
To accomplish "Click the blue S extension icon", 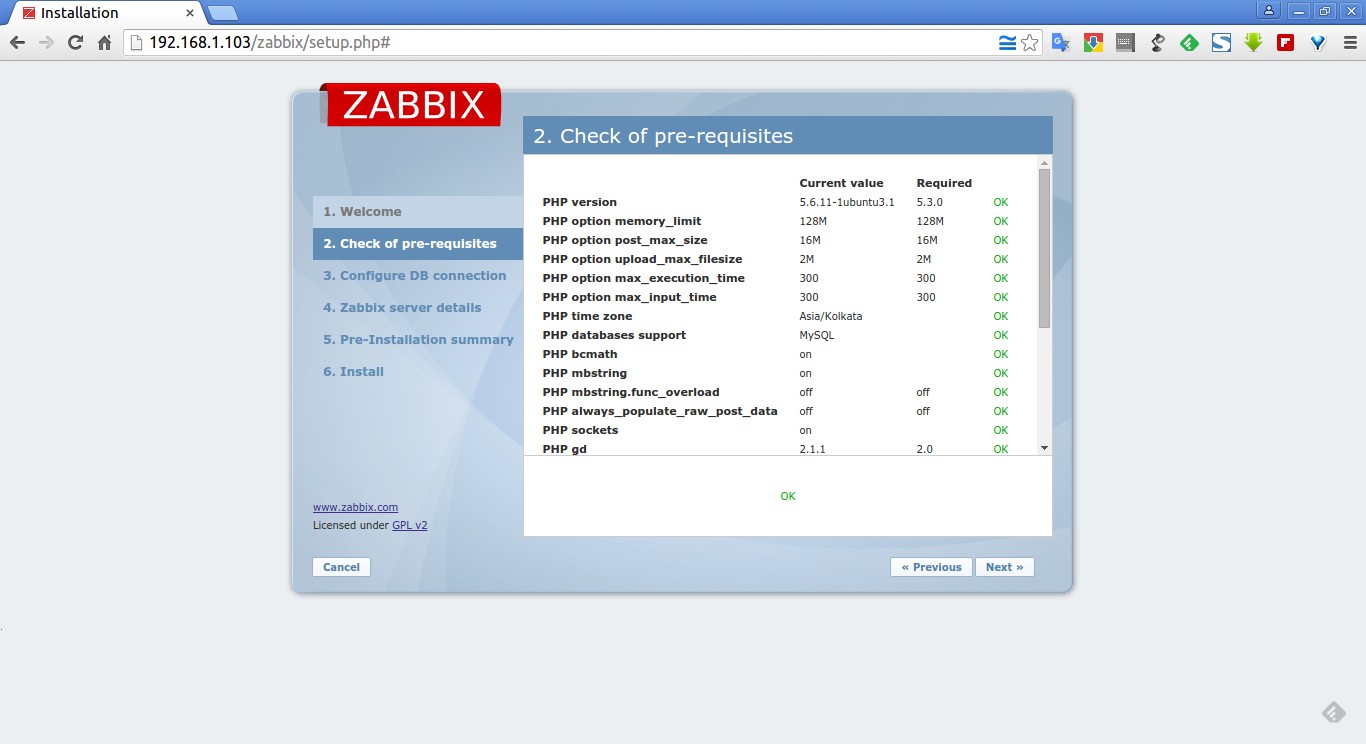I will 1221,43.
